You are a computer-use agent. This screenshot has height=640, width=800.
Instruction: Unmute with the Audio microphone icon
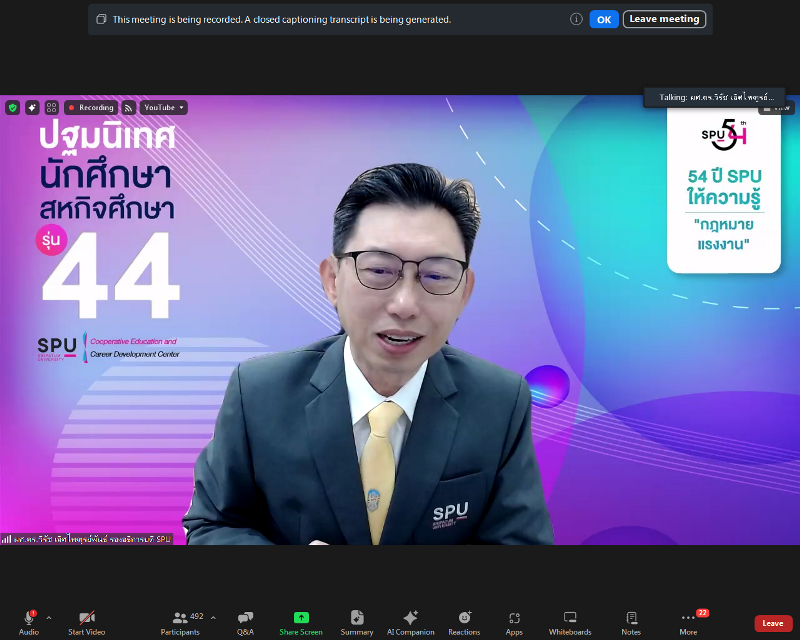coord(29,618)
